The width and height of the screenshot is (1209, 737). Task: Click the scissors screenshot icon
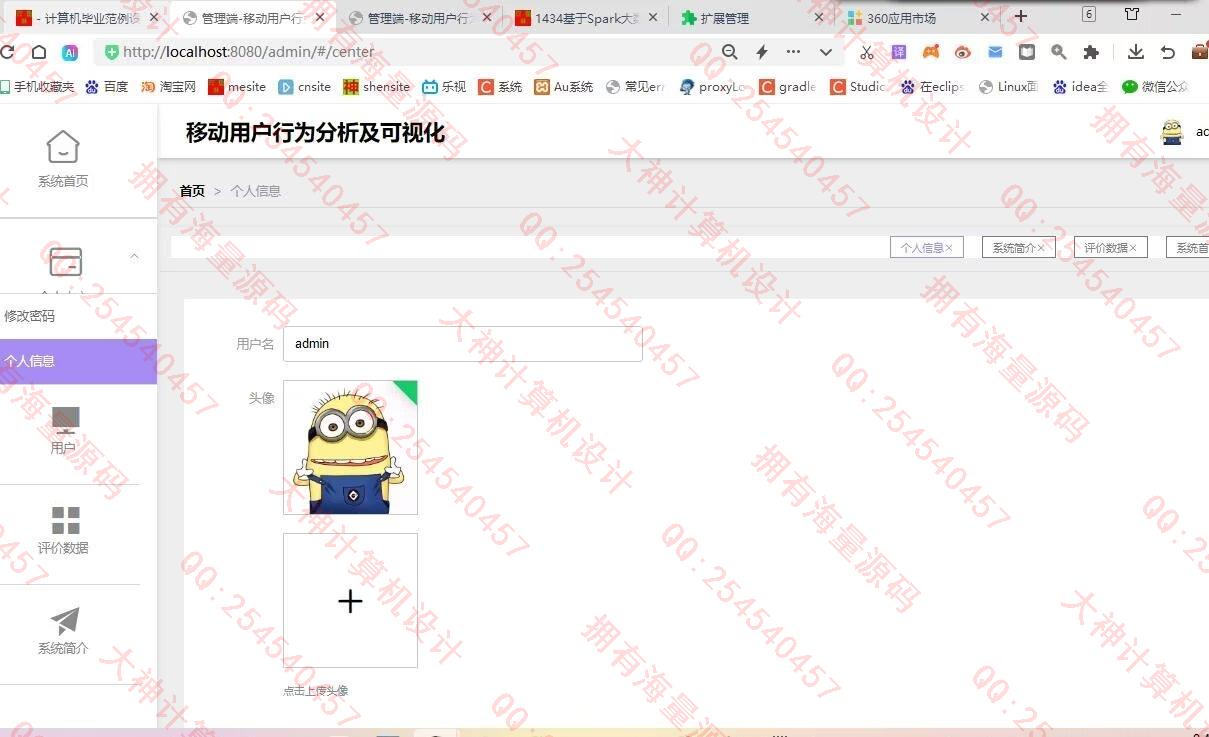[867, 52]
